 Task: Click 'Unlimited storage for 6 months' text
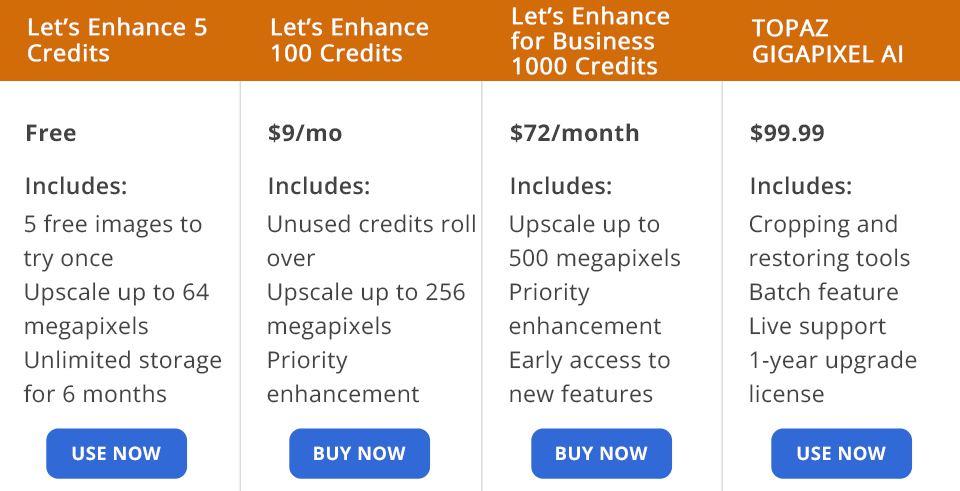pos(122,377)
